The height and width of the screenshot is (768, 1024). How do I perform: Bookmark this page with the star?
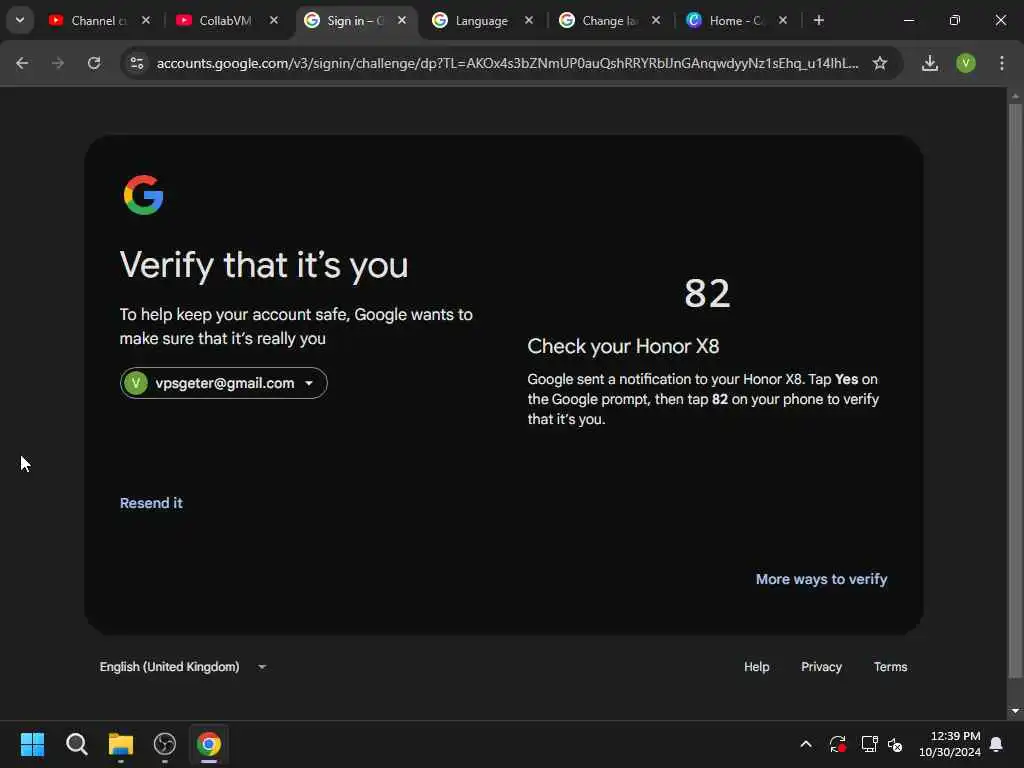[880, 63]
